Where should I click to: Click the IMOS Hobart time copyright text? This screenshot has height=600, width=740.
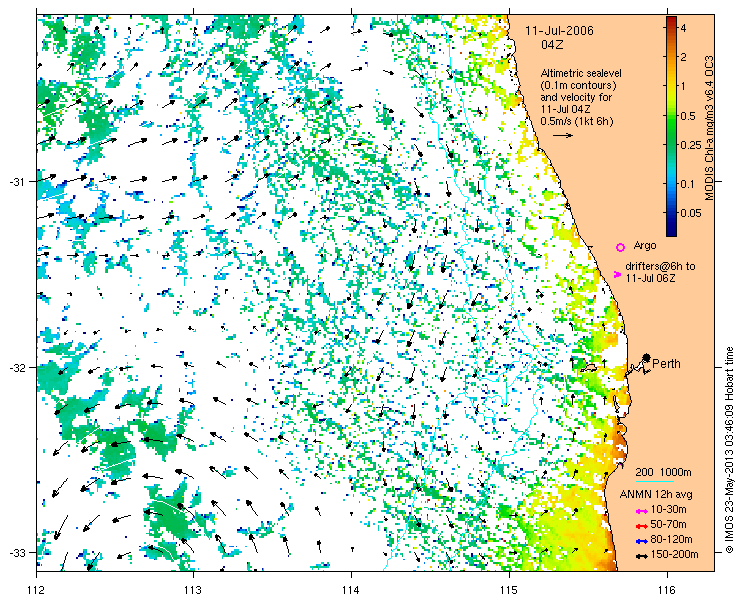tap(729, 450)
